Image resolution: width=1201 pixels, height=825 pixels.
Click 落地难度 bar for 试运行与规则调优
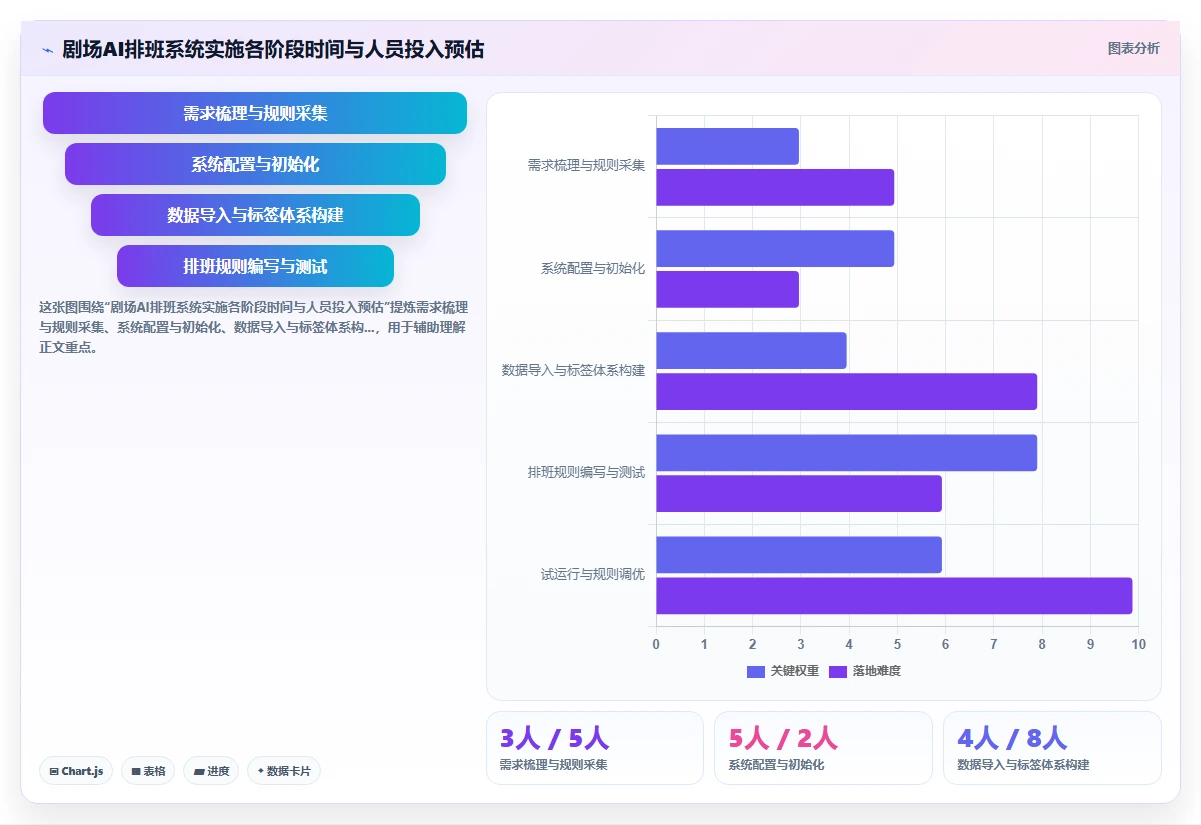(894, 596)
